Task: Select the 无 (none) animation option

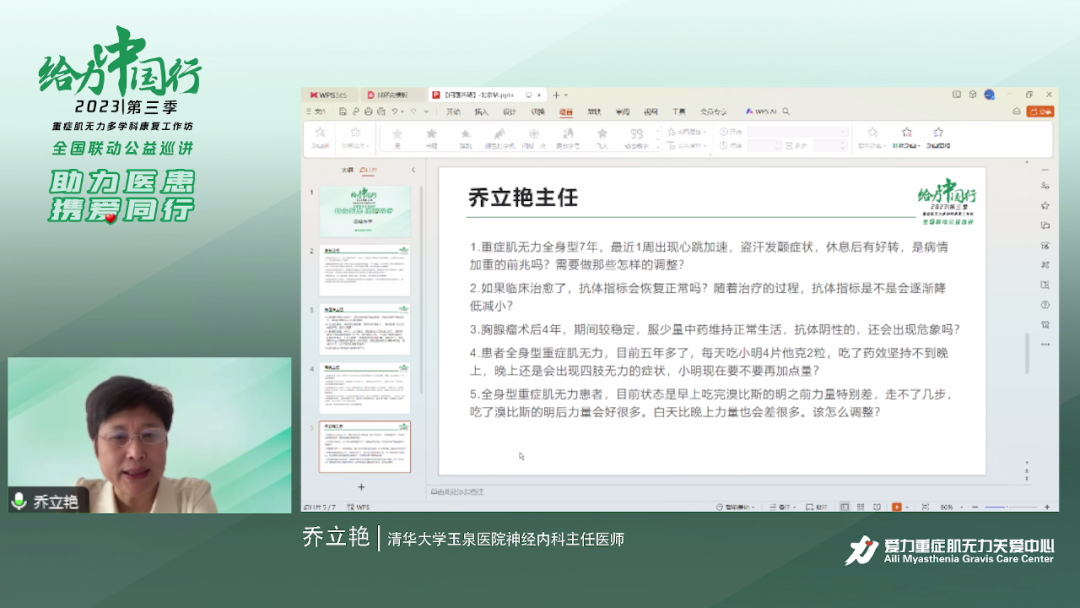Action: point(397,138)
